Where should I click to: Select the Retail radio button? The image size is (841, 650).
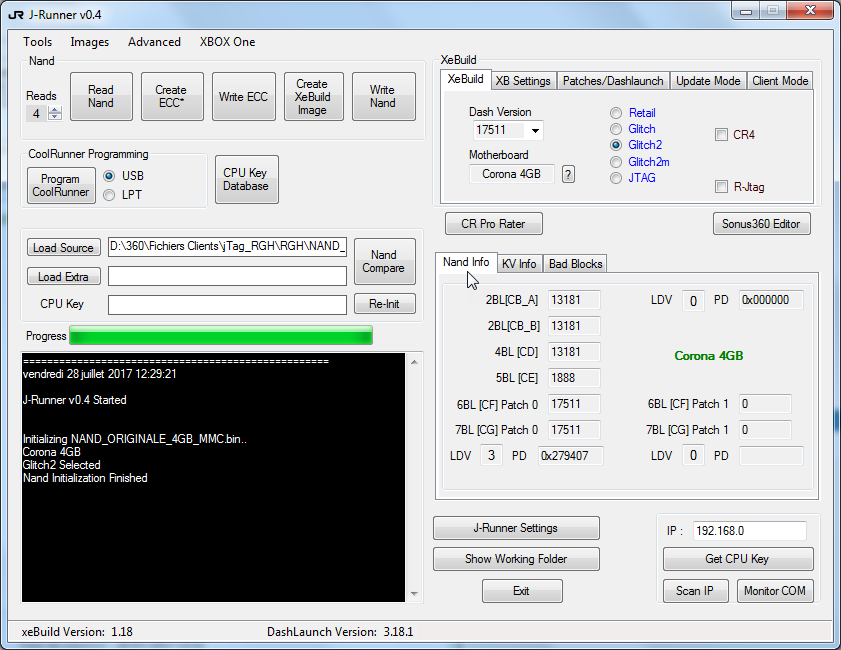616,113
